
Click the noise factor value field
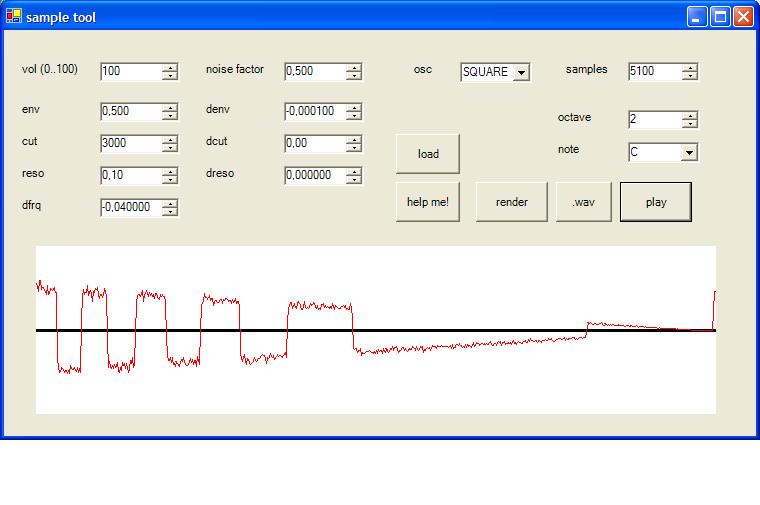315,71
